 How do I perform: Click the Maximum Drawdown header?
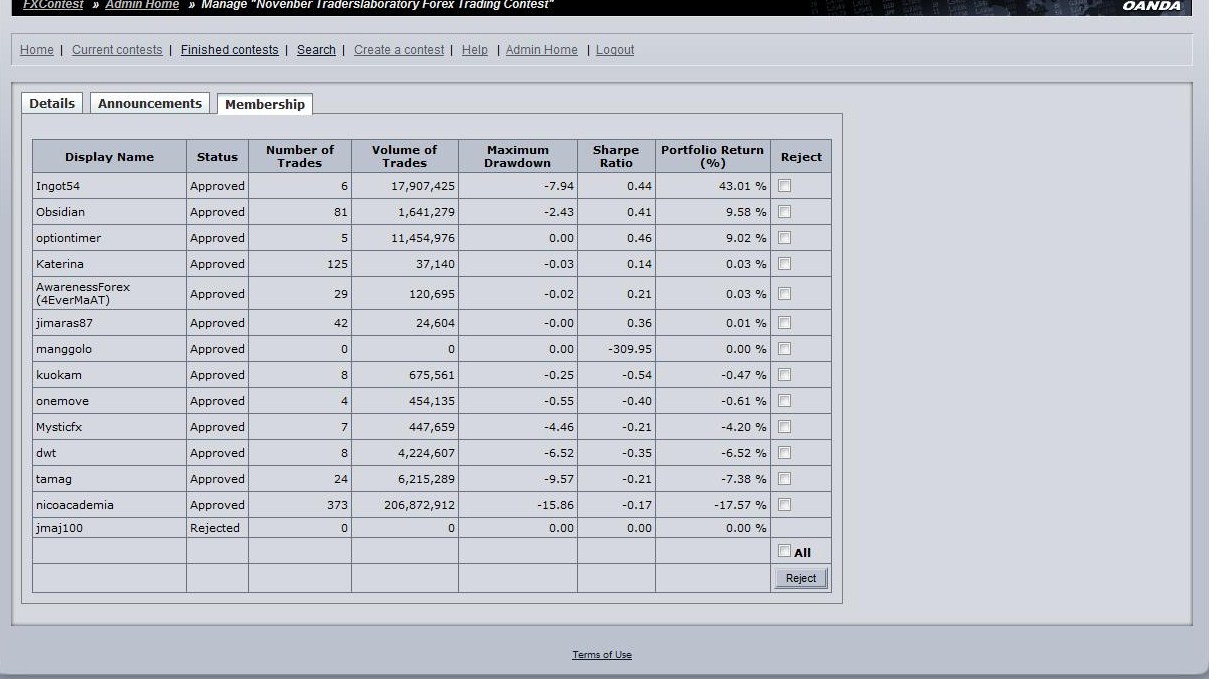[518, 156]
